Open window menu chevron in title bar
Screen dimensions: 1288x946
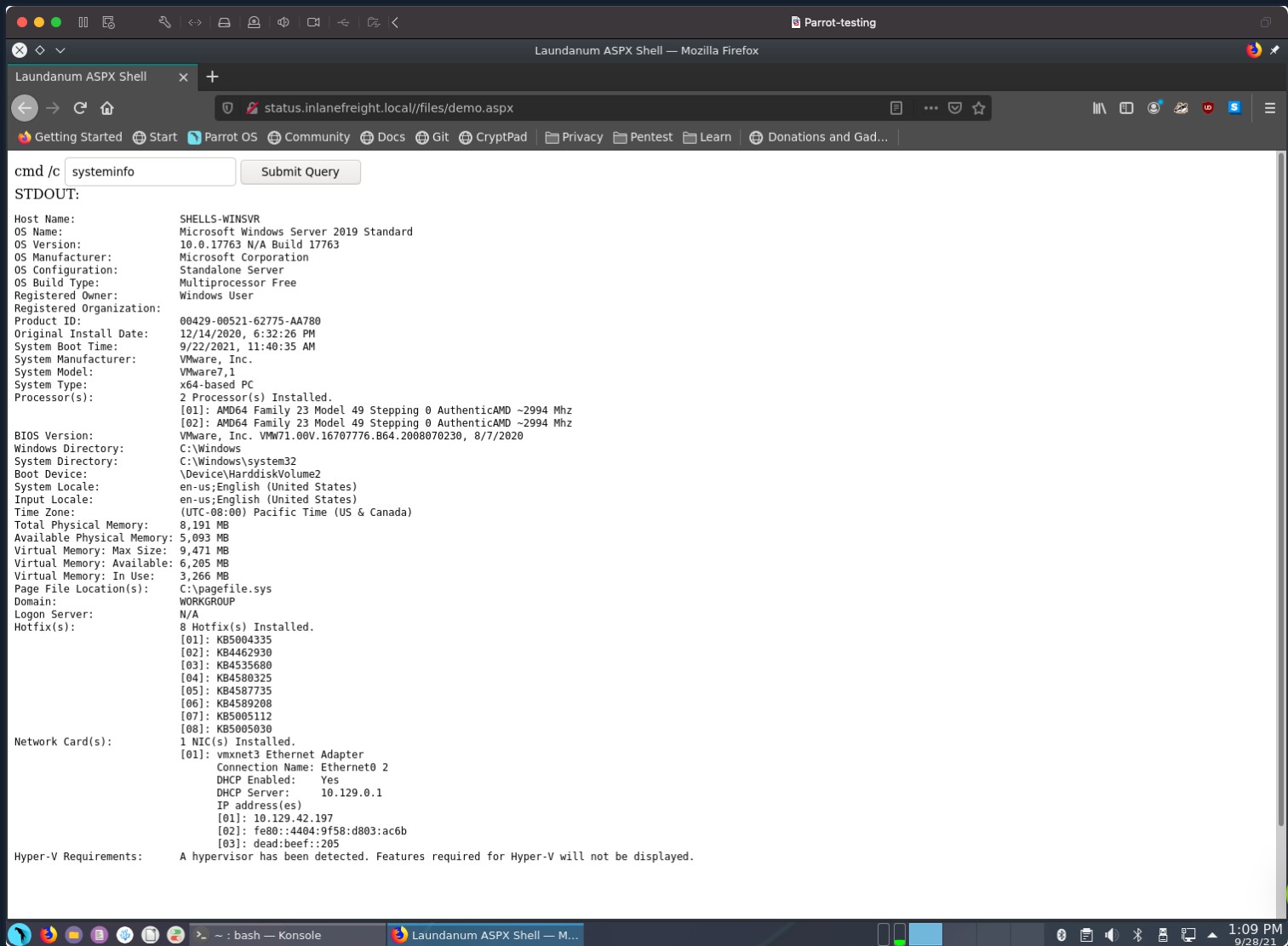tap(60, 50)
